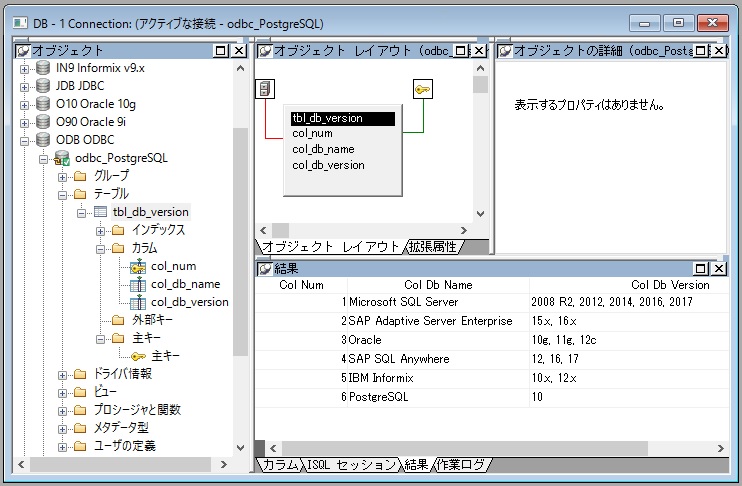Click the key icon in layout panel
The height and width of the screenshot is (486, 742).
tap(422, 90)
